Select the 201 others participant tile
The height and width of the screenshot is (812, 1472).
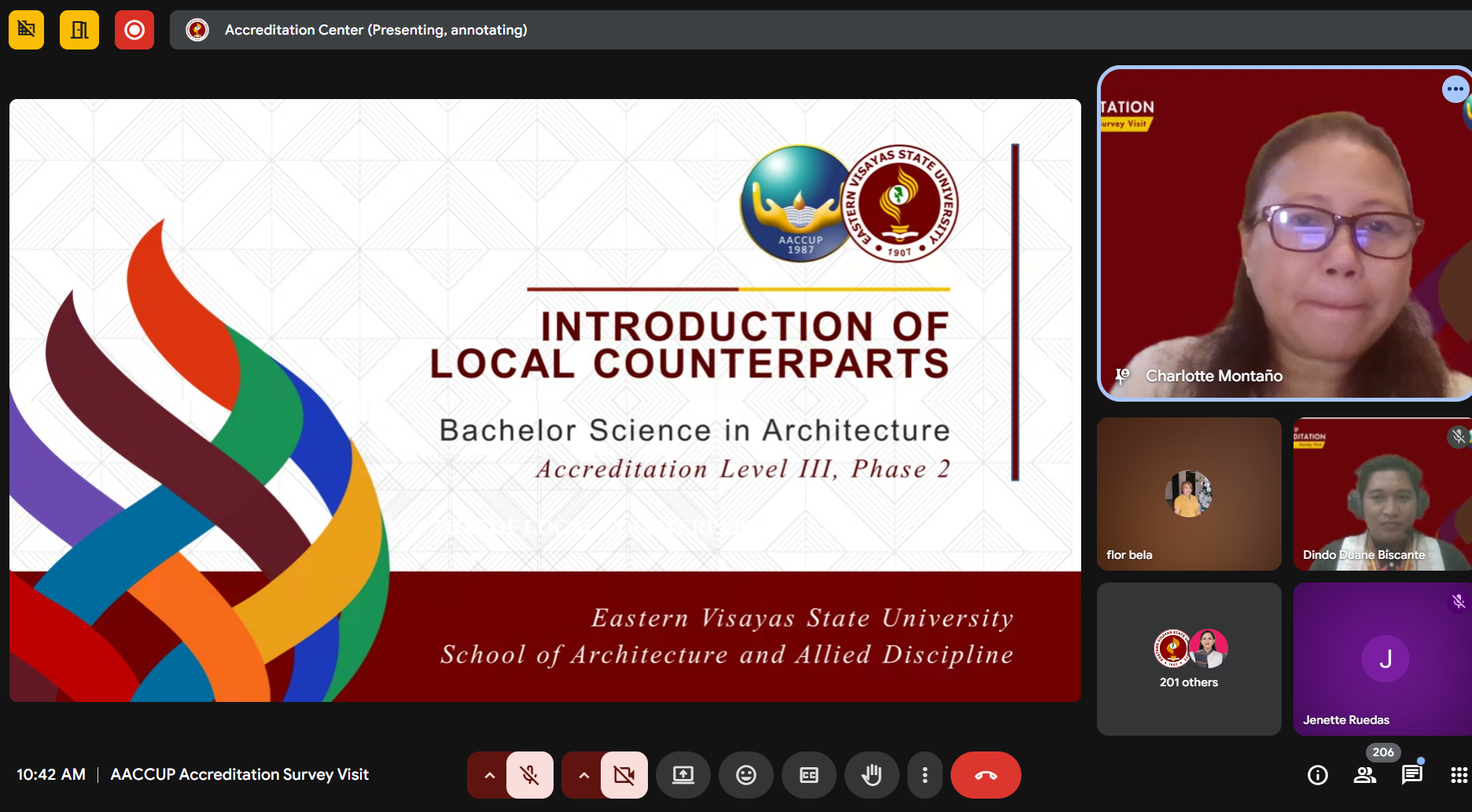pos(1189,659)
